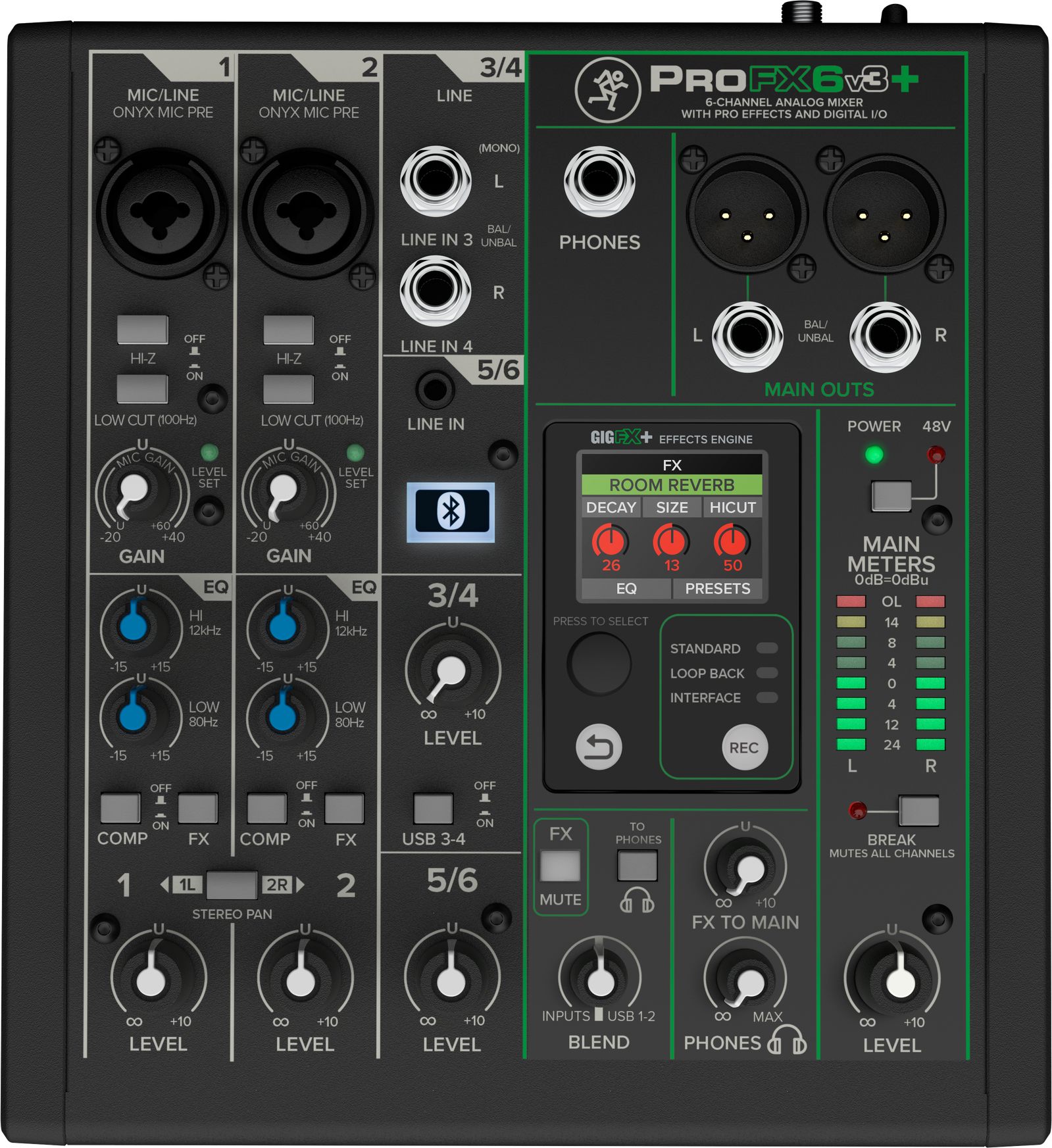Toggle the 48V phantom power switch
Screen dimensions: 1052x1148
coord(891,495)
